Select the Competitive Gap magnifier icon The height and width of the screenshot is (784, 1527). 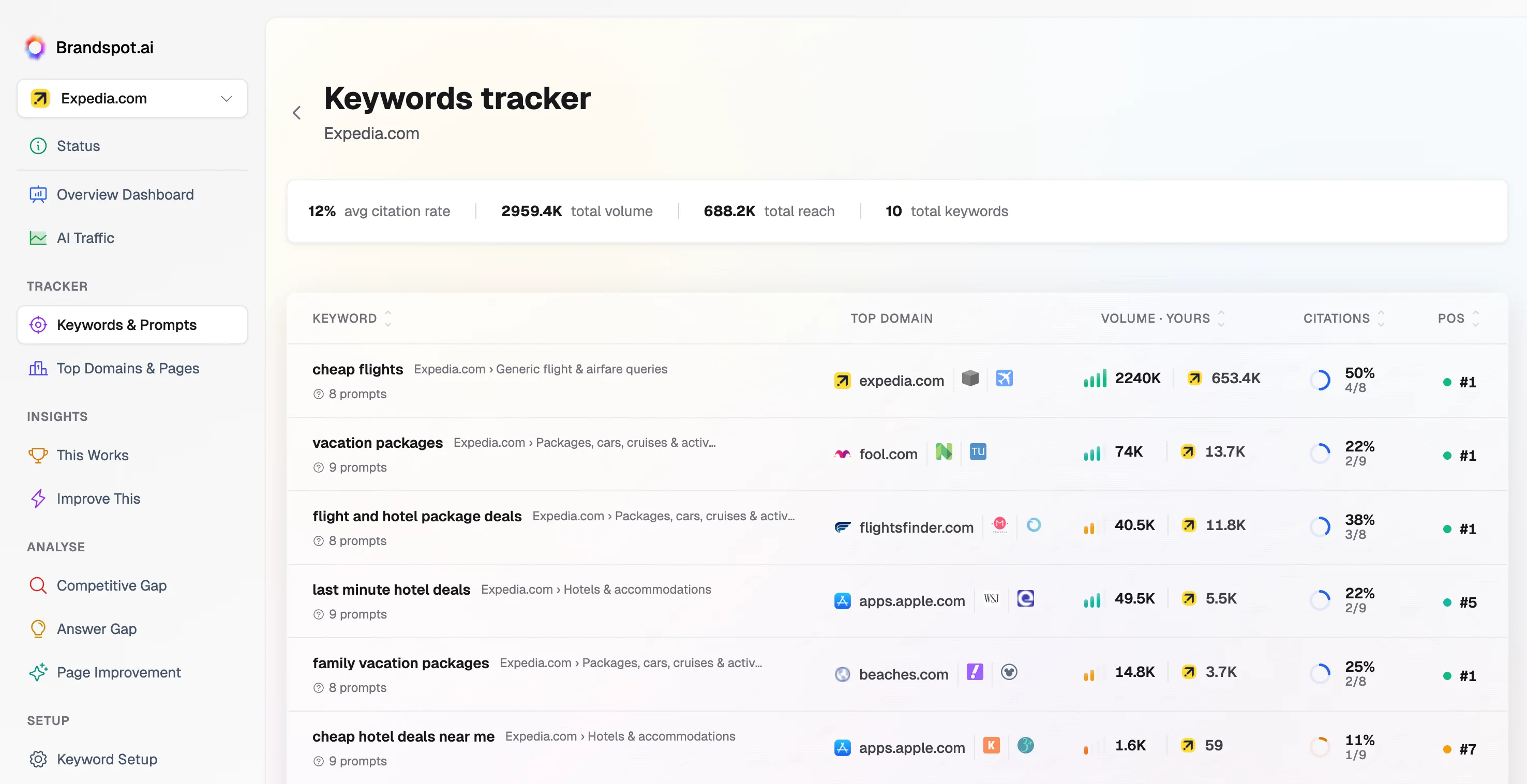coord(38,585)
